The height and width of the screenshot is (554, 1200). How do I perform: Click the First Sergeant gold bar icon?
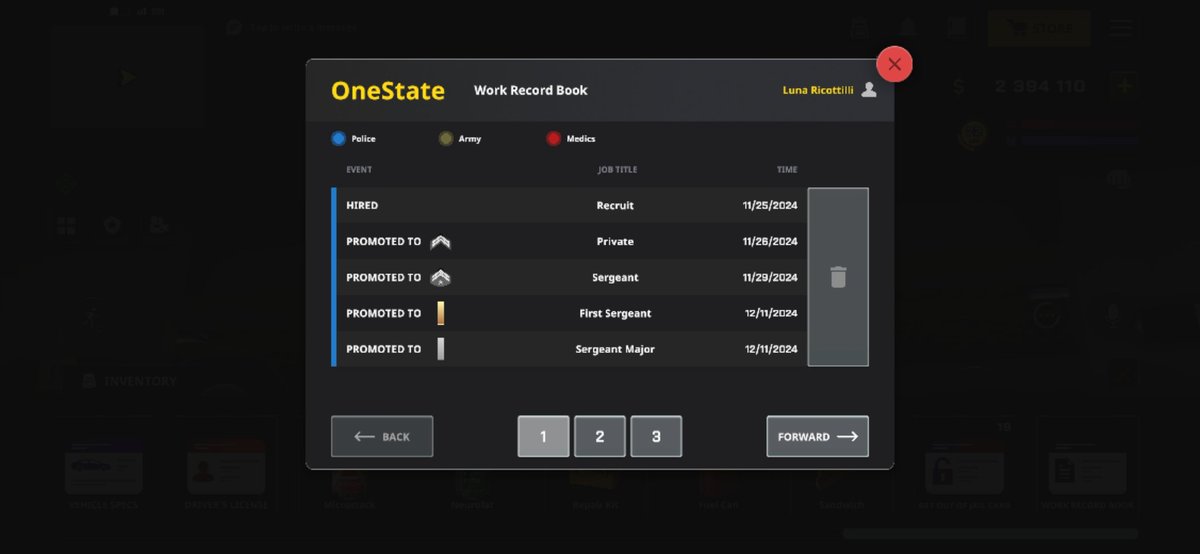[x=440, y=313]
